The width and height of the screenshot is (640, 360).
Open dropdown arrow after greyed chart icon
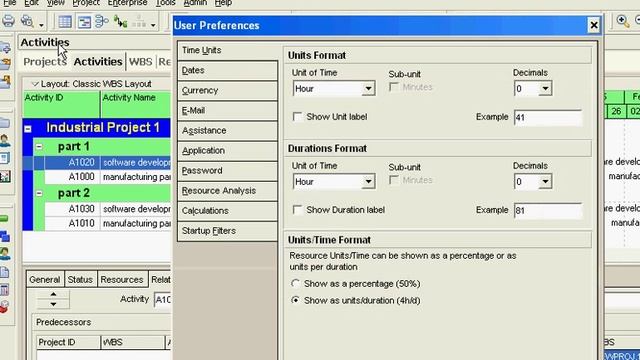pyautogui.click(x=153, y=25)
